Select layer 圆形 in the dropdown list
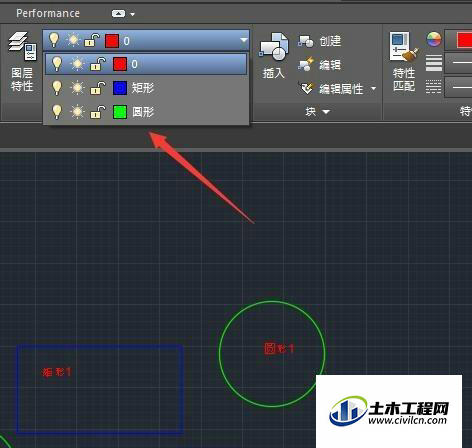Image resolution: width=472 pixels, height=448 pixels. tap(146, 112)
